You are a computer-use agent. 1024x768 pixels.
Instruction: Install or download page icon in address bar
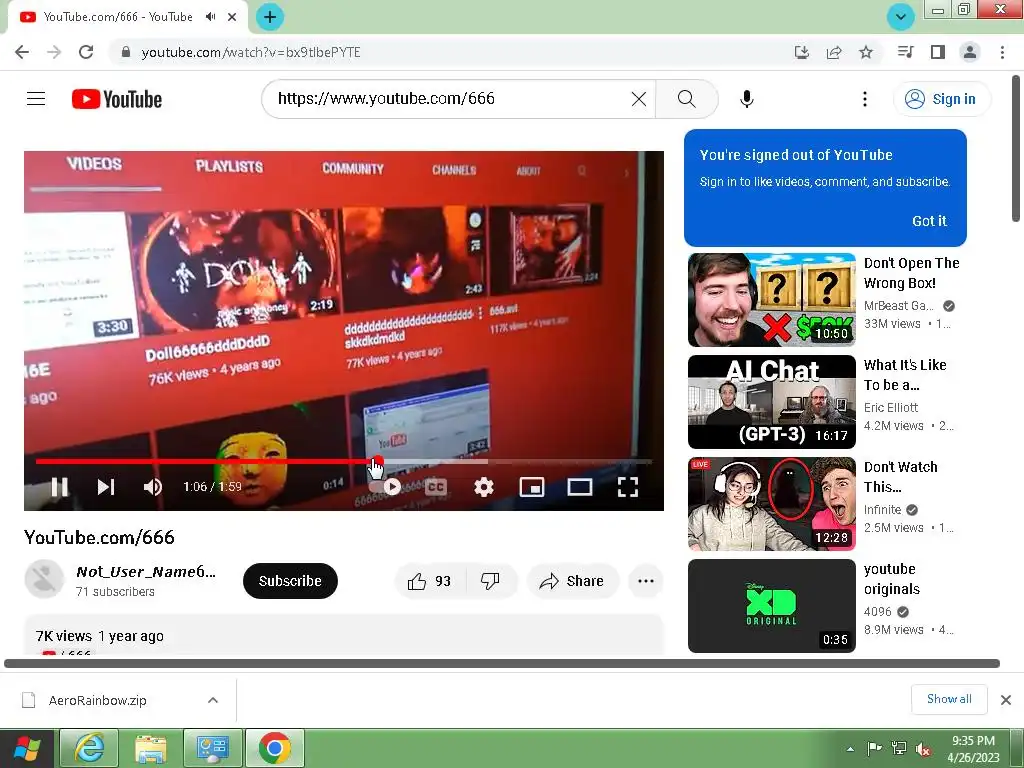[x=801, y=52]
